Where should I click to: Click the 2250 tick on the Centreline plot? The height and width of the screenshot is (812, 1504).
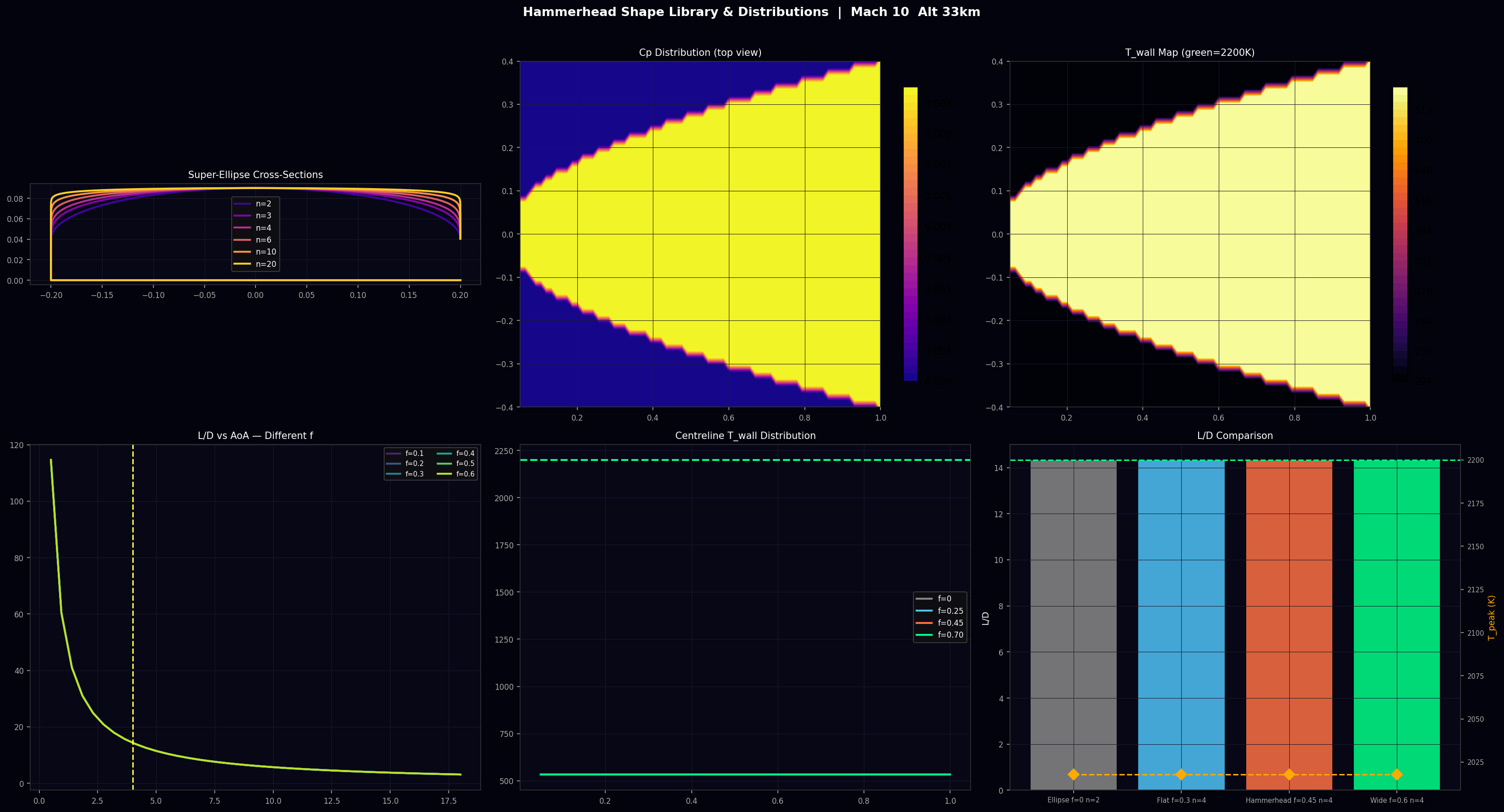click(x=504, y=451)
